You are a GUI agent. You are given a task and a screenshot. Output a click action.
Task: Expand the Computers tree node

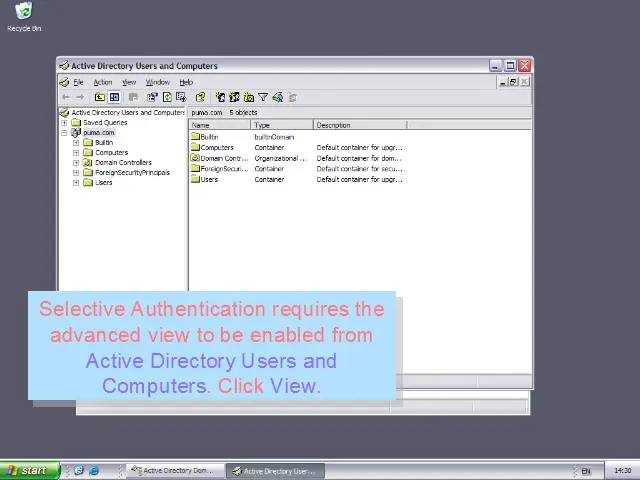pyautogui.click(x=76, y=153)
